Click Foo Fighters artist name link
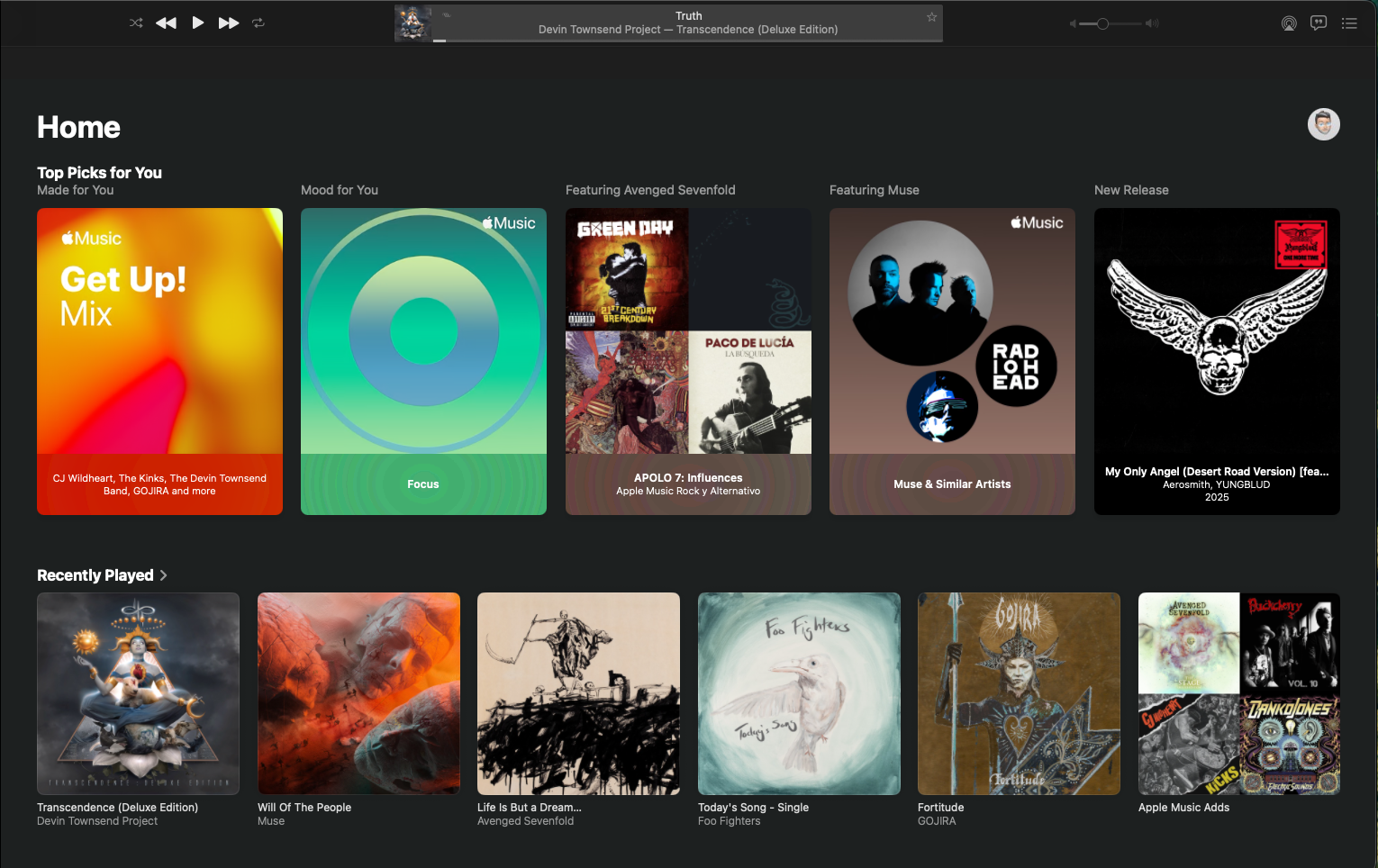 (729, 821)
